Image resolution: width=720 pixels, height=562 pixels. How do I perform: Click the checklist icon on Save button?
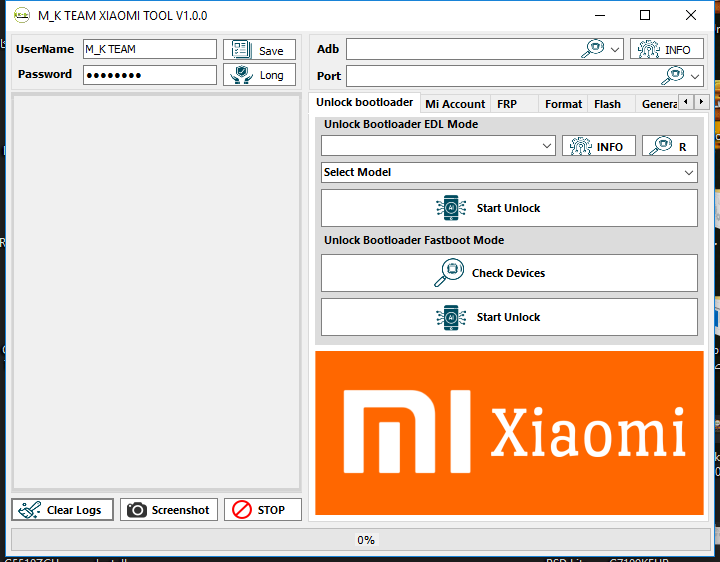241,50
